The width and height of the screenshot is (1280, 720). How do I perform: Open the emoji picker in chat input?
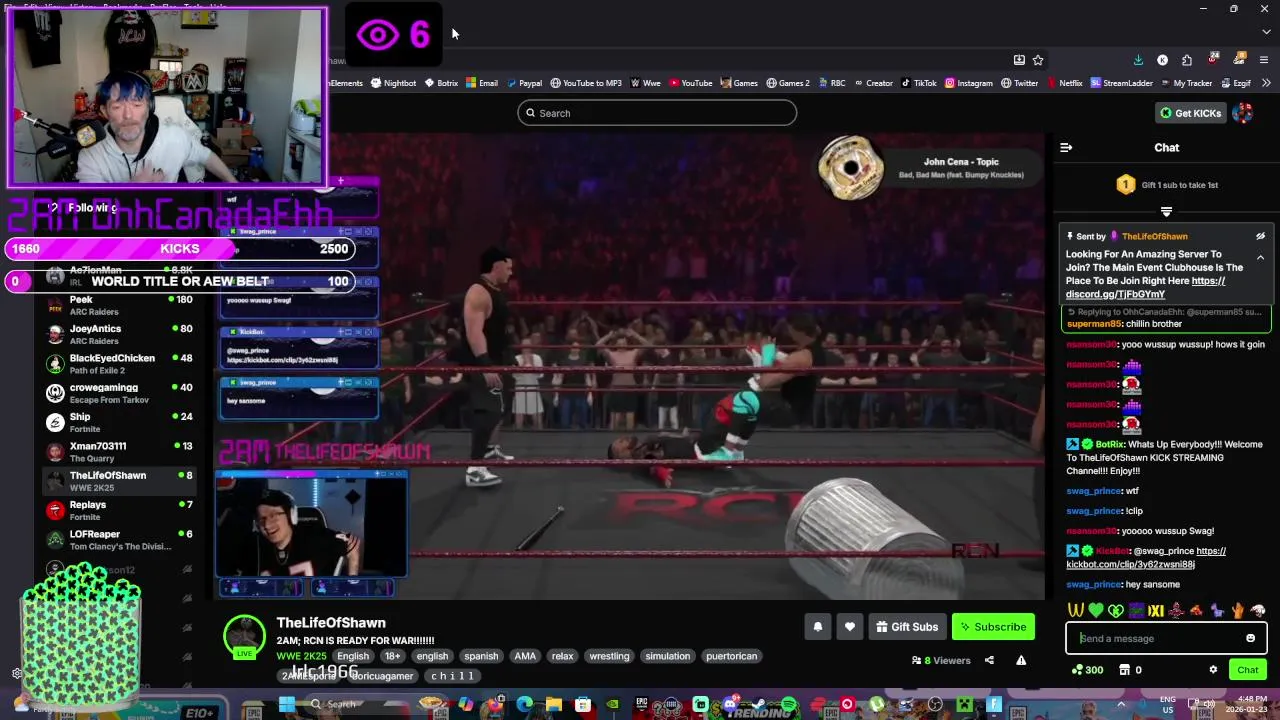click(1250, 638)
